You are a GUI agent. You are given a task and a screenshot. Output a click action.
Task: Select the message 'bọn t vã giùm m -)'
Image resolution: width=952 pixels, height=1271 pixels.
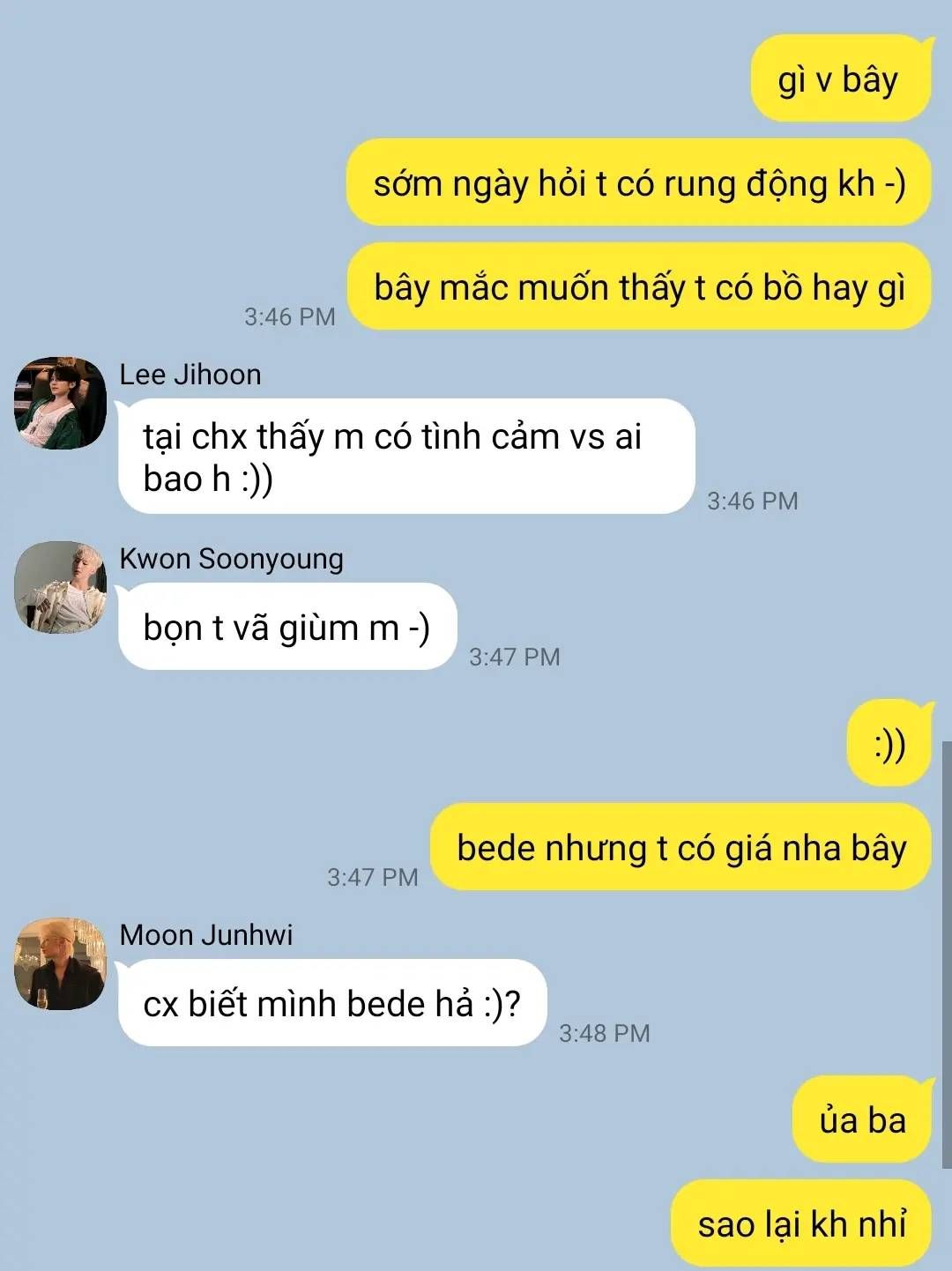pyautogui.click(x=287, y=627)
